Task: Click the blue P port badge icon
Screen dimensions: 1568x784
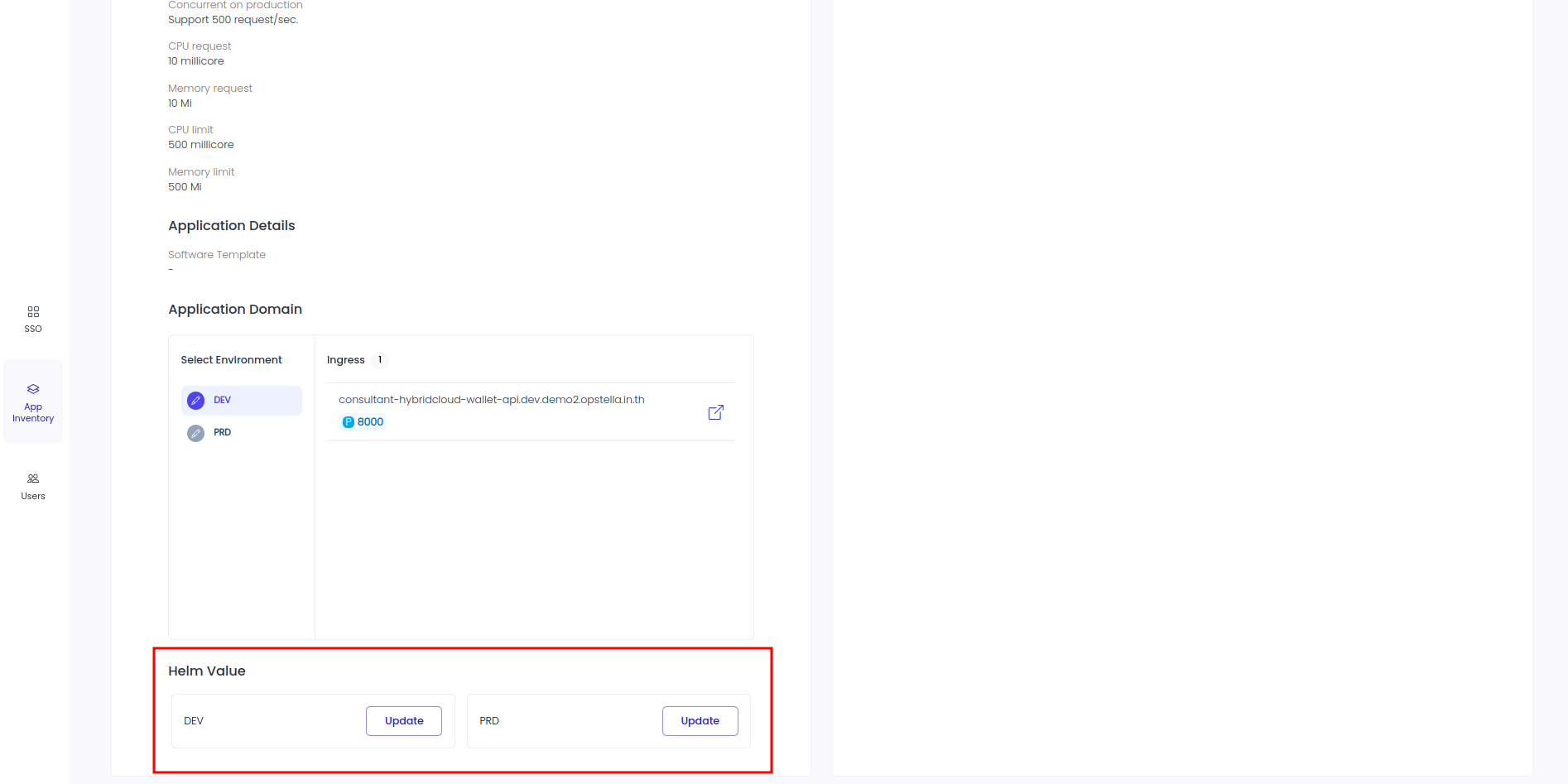Action: point(349,422)
